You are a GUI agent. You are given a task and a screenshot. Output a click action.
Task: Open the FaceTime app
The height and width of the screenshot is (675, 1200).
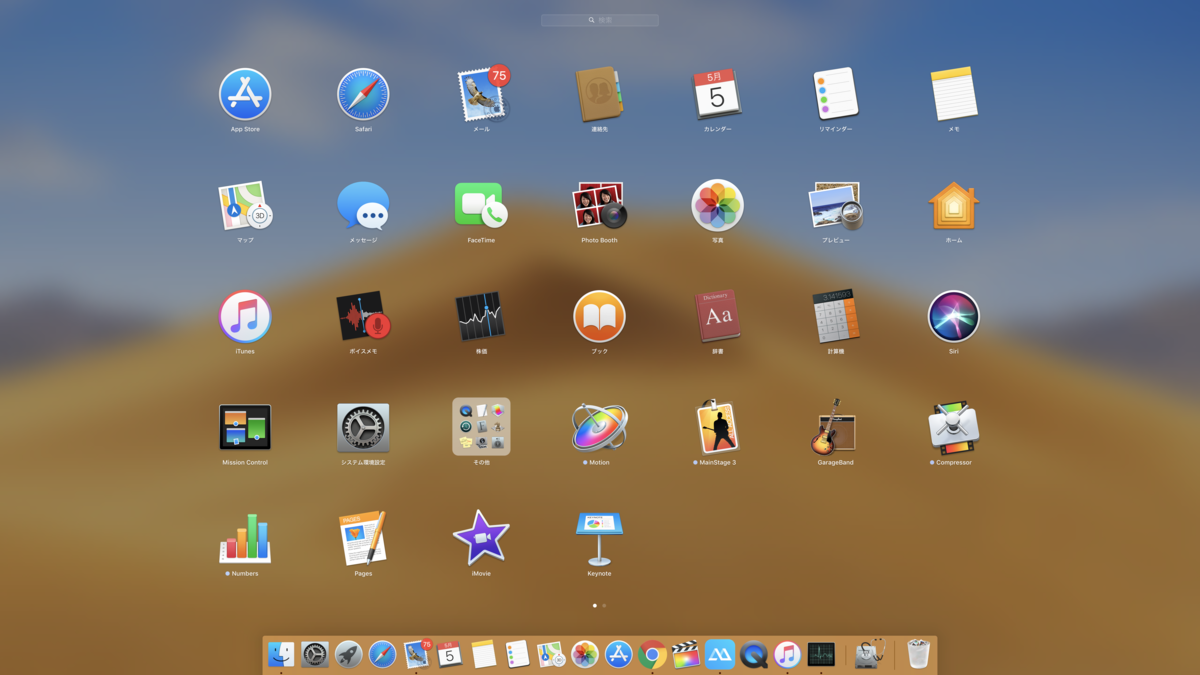(481, 205)
